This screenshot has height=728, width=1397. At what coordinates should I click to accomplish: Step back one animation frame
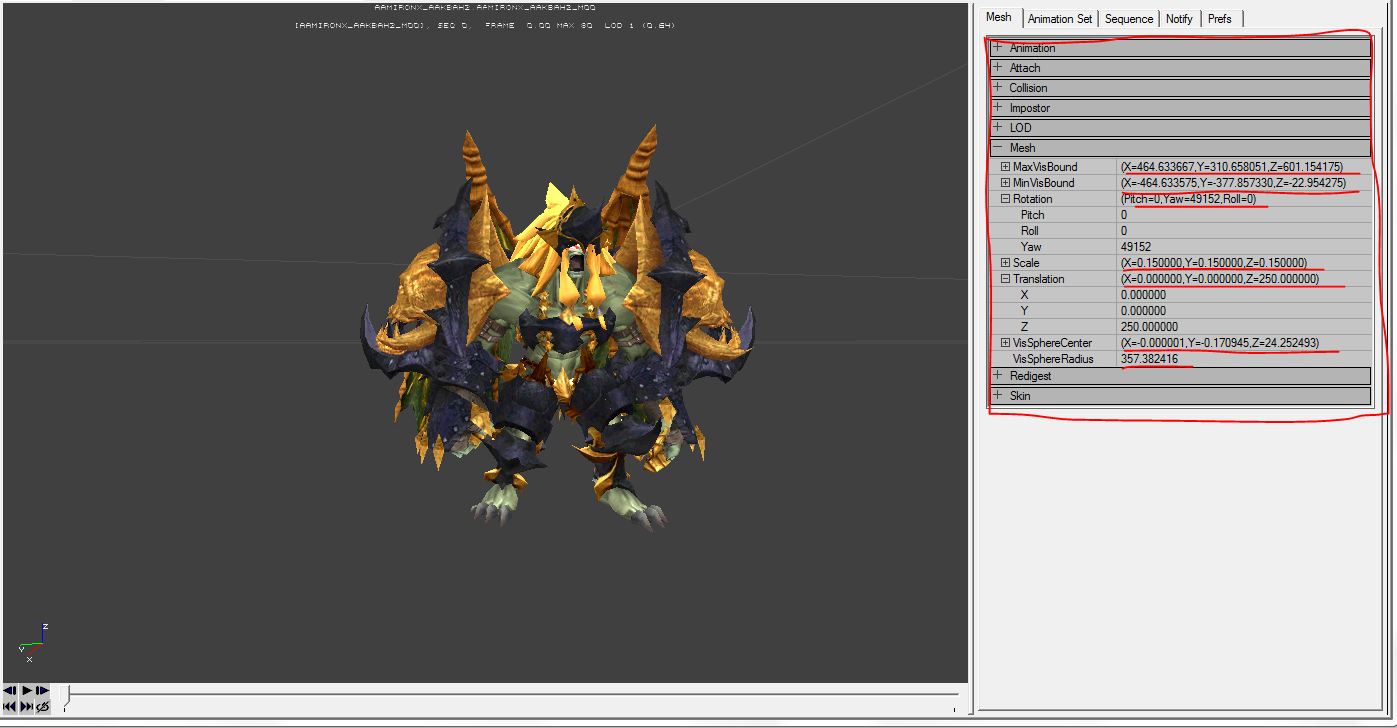[x=10, y=690]
